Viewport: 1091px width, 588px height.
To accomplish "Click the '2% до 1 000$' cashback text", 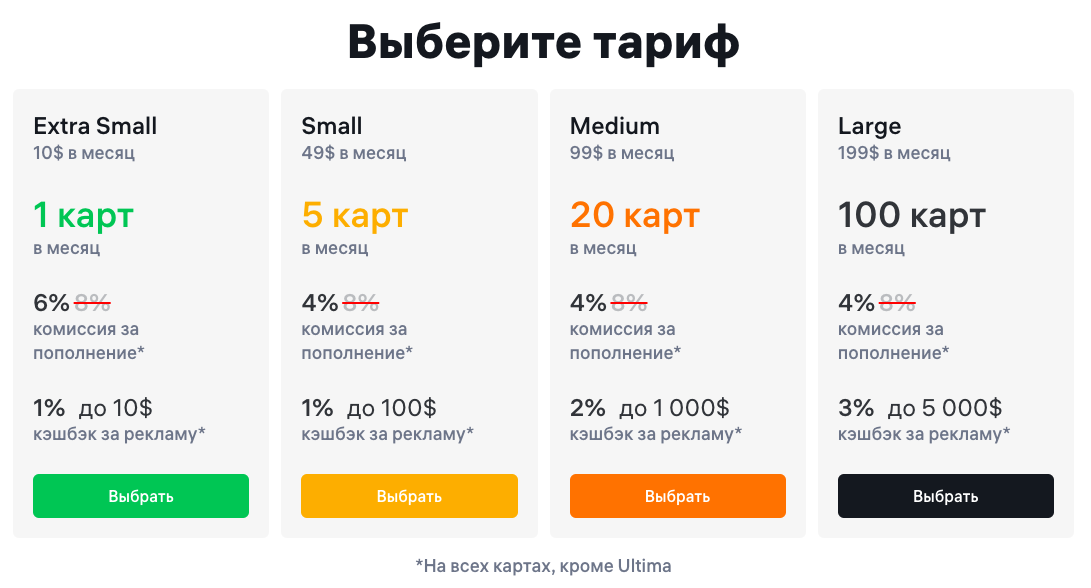I will 649,408.
